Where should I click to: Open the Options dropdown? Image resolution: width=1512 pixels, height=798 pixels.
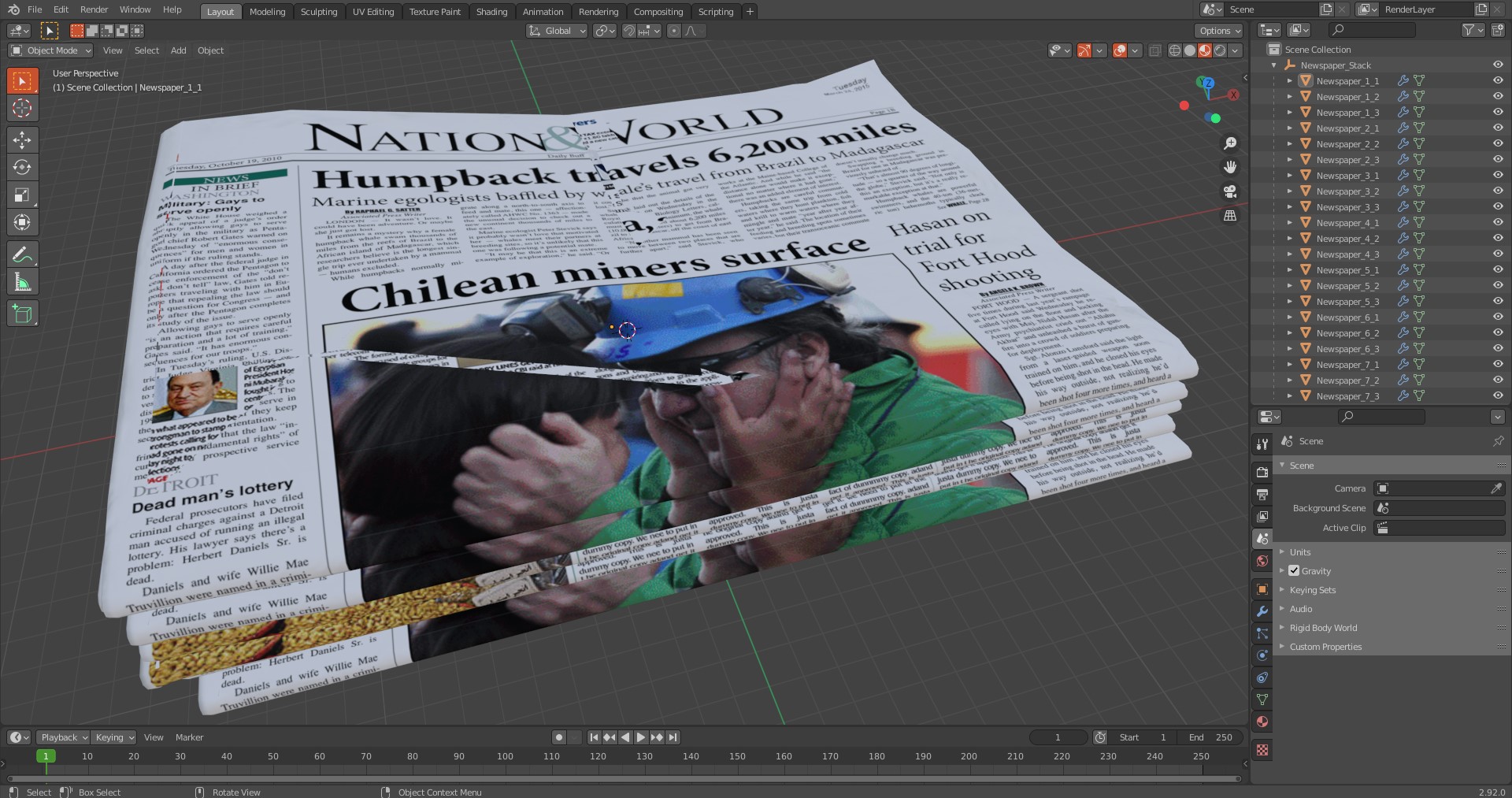coord(1219,31)
